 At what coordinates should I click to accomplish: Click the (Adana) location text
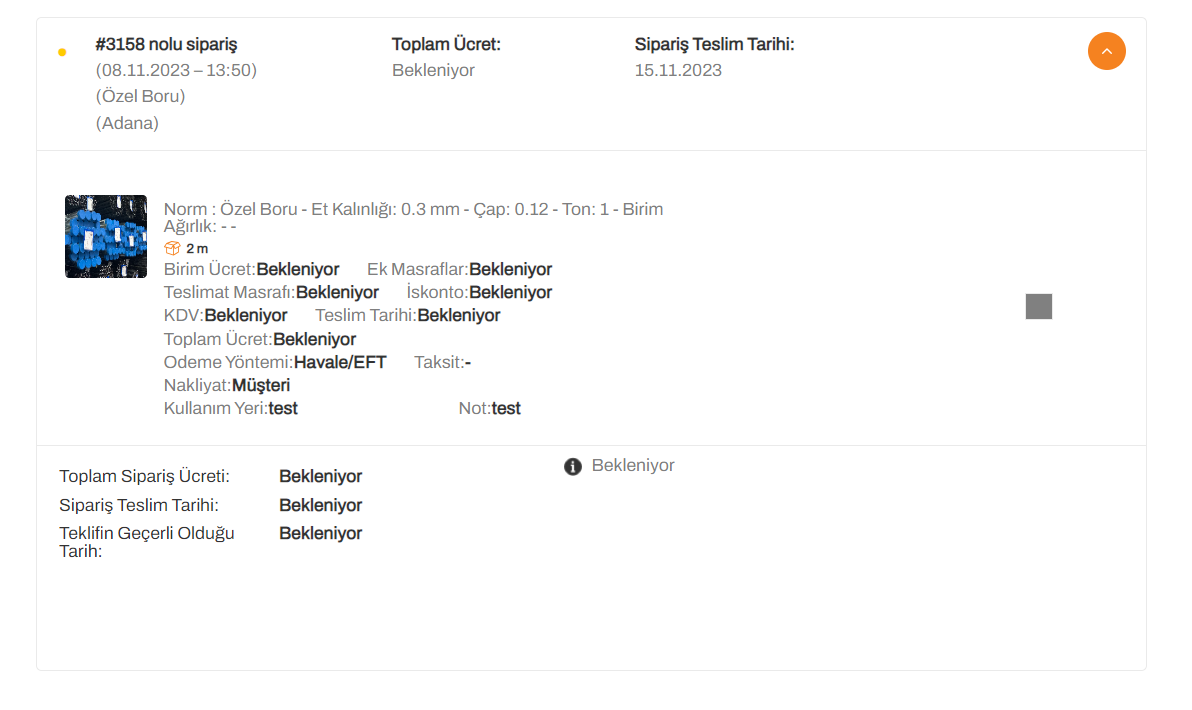click(127, 123)
